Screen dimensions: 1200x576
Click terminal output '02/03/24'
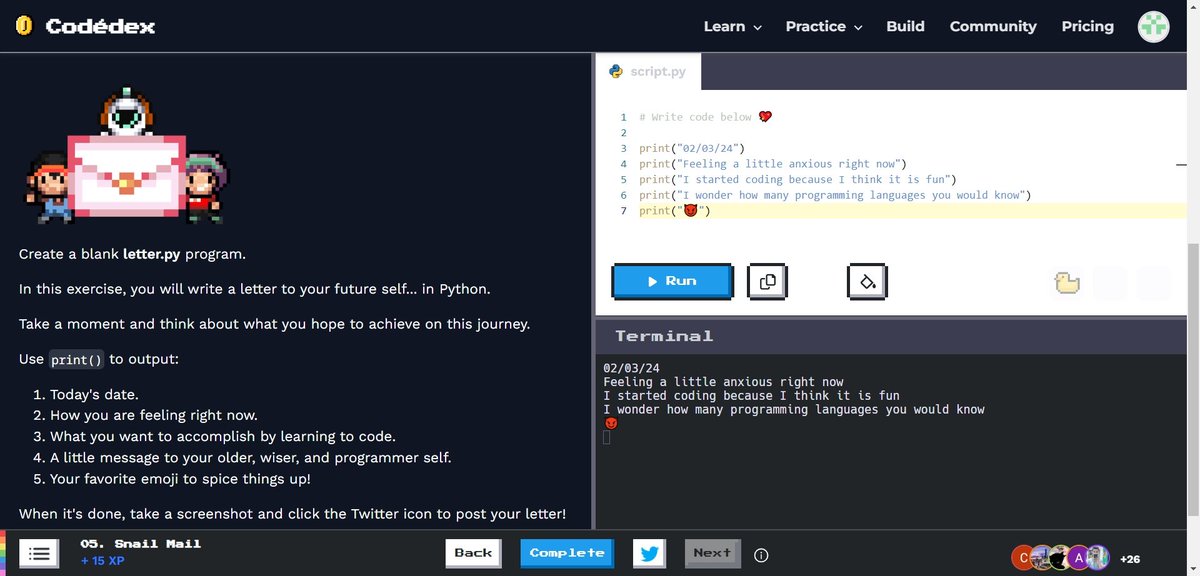[x=631, y=368]
